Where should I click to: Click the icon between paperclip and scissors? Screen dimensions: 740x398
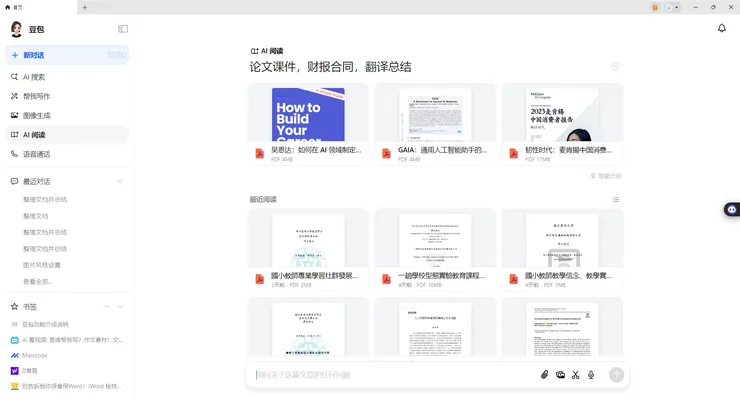560,375
